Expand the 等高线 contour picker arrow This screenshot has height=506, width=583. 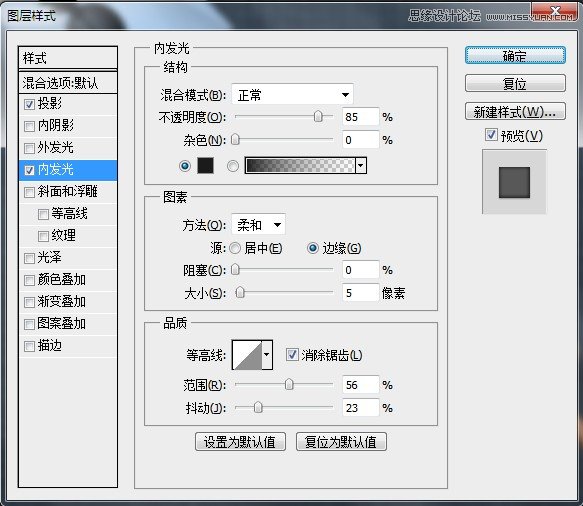(267, 354)
